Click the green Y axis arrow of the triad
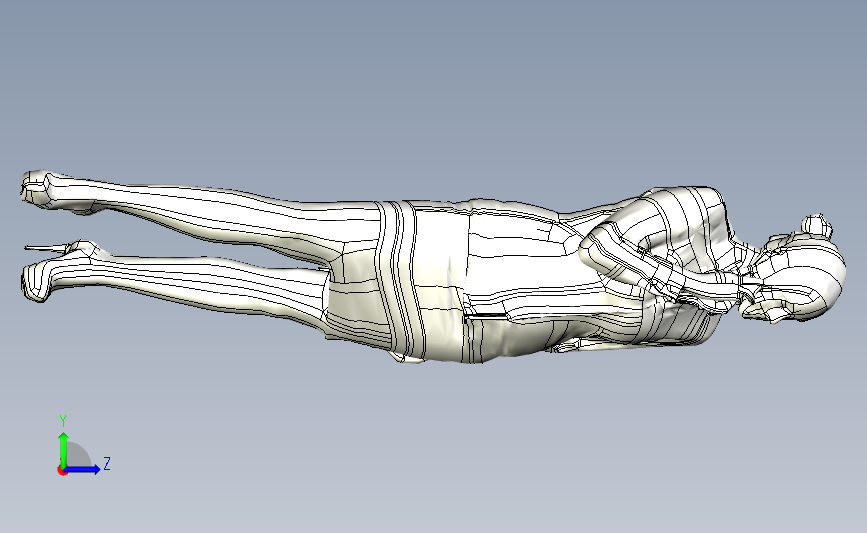The image size is (867, 533). (64, 448)
